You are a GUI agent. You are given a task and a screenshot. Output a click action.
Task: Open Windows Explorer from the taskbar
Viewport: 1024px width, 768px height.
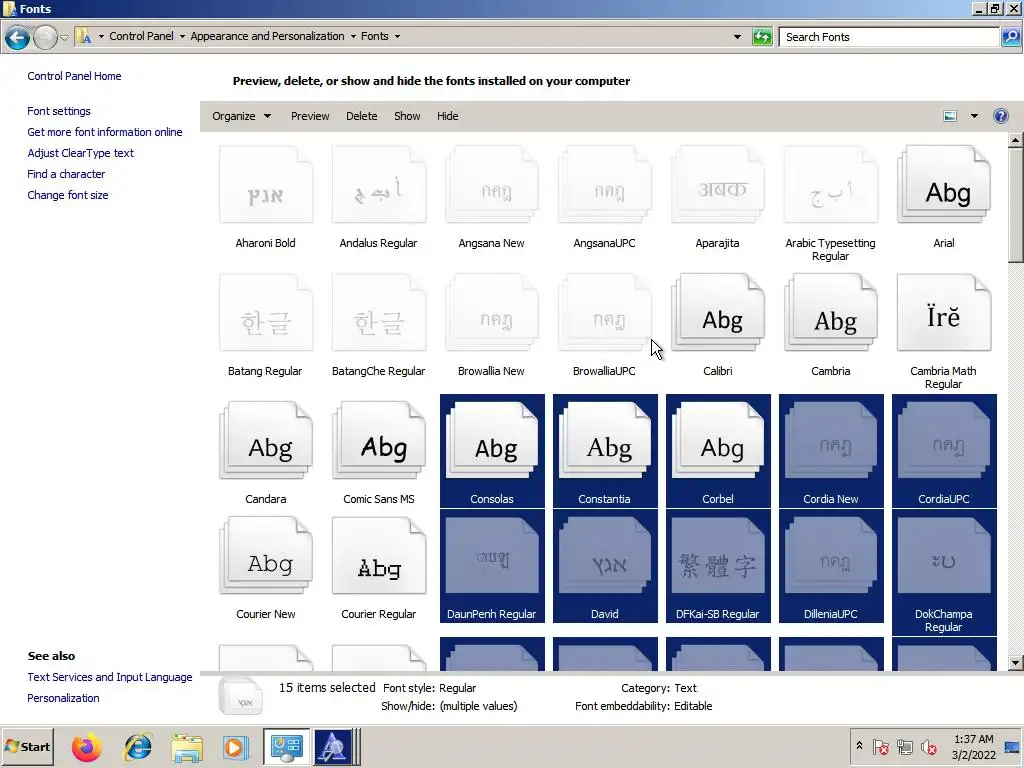tap(187, 746)
